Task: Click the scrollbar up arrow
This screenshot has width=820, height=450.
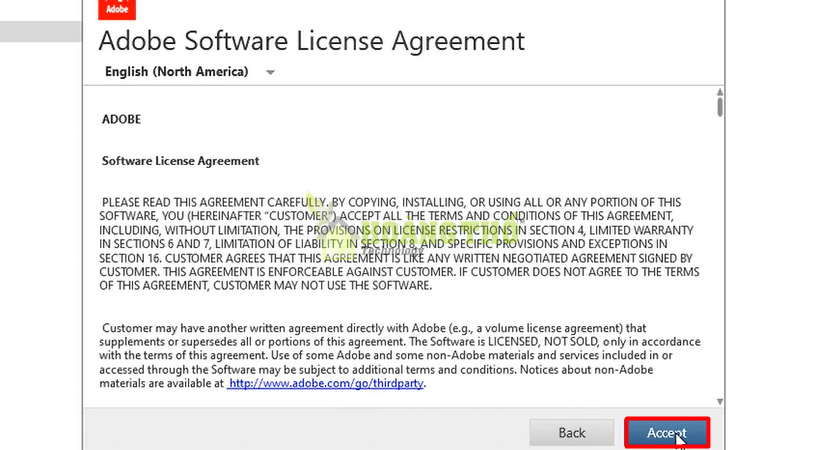Action: [720, 92]
